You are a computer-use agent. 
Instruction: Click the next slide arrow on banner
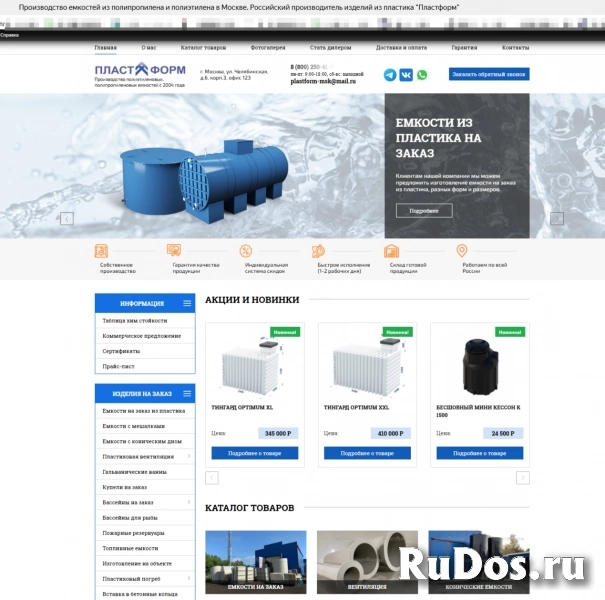click(557, 218)
